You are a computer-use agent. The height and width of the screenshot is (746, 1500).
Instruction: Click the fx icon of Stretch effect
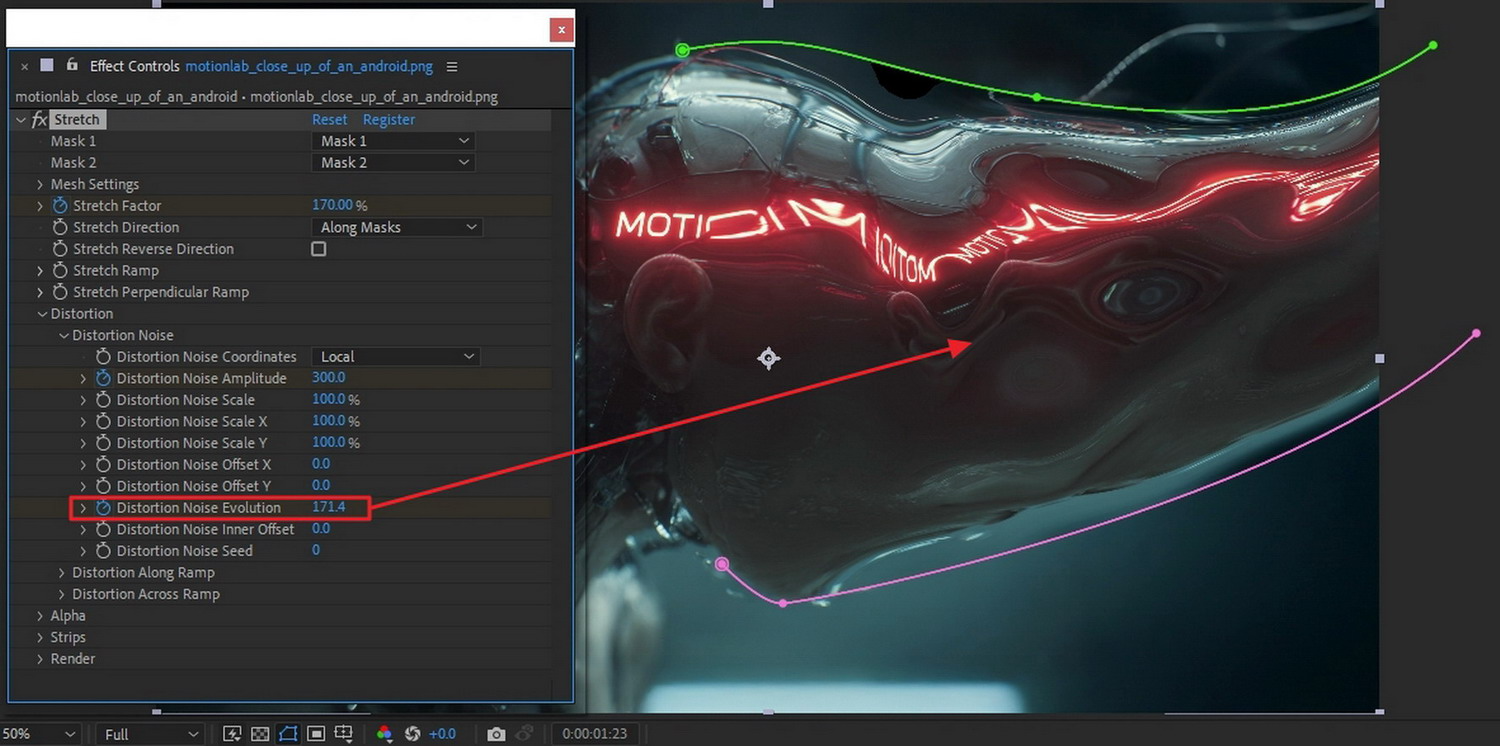coord(40,120)
